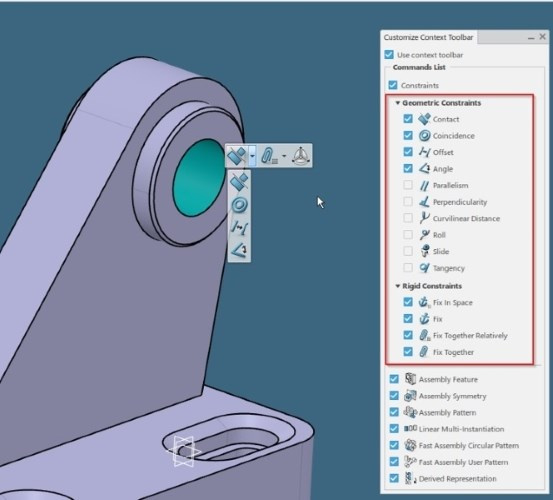Image resolution: width=553 pixels, height=500 pixels.
Task: Activate the robot compass icon in toolbar
Action: [301, 156]
